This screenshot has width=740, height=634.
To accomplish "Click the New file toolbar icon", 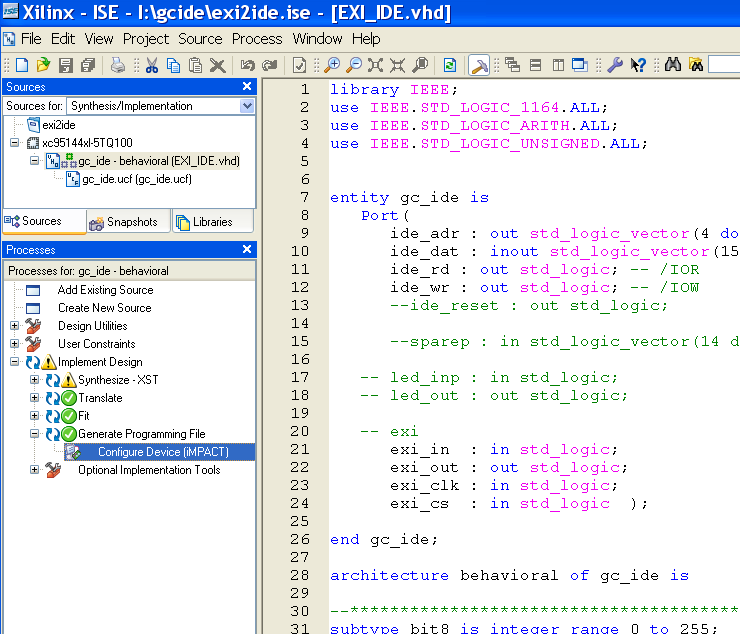I will 22,65.
